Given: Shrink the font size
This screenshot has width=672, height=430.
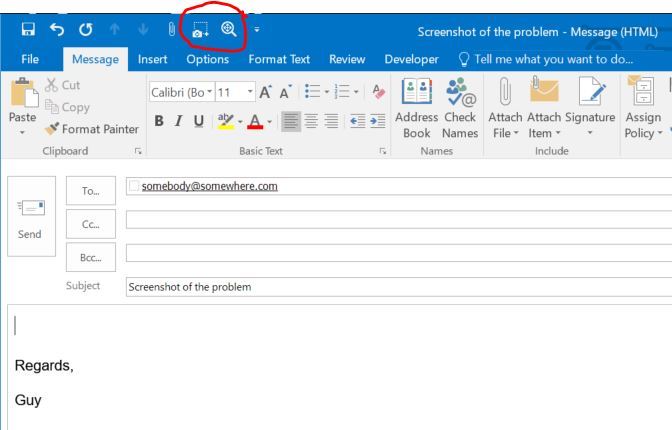Looking at the screenshot, I should 285,92.
